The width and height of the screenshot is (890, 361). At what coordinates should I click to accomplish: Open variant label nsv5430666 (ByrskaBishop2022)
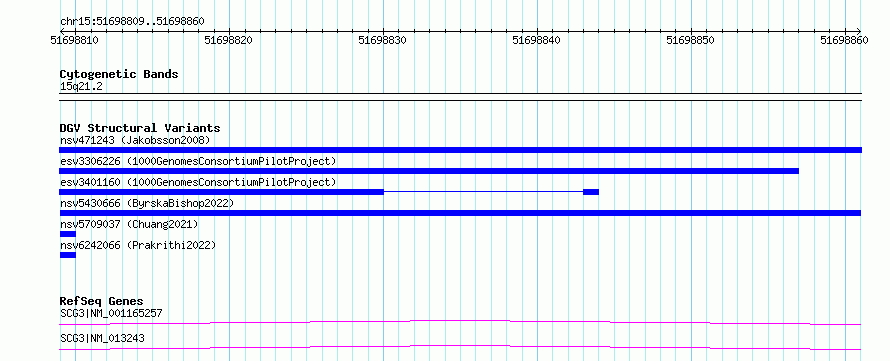(147, 203)
